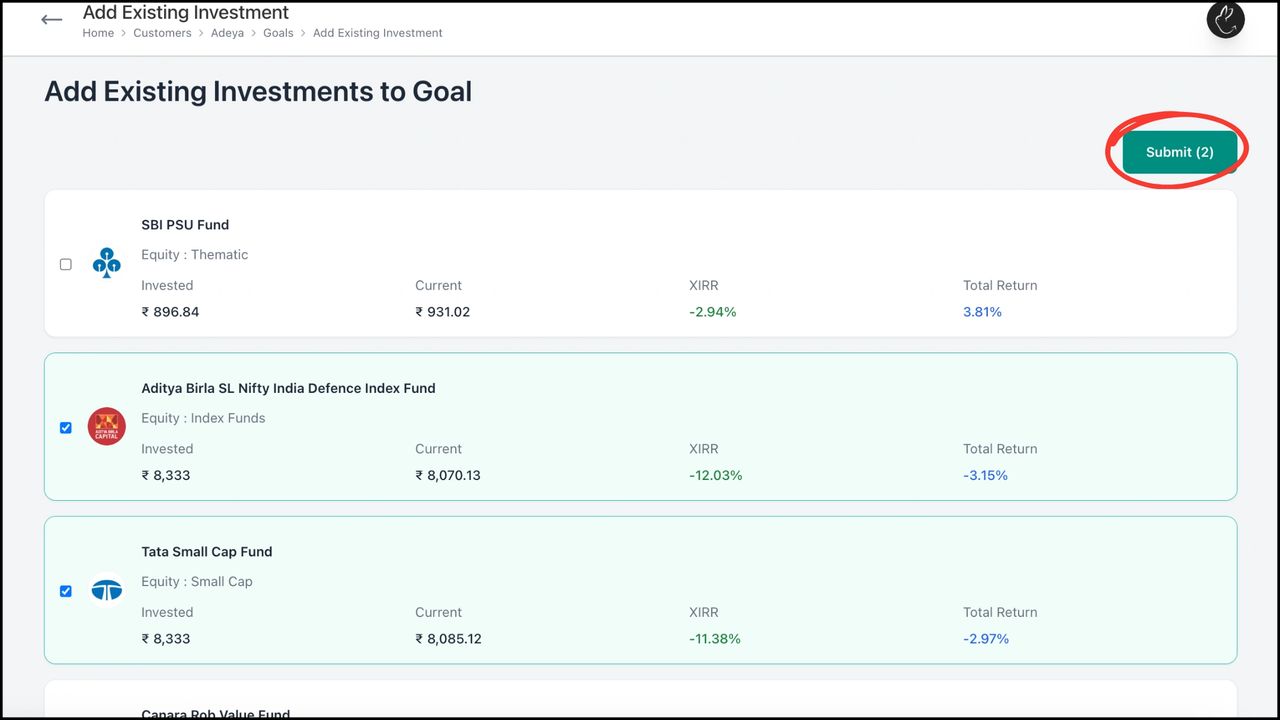
Task: Open the Goals breadcrumb link
Action: coord(278,33)
